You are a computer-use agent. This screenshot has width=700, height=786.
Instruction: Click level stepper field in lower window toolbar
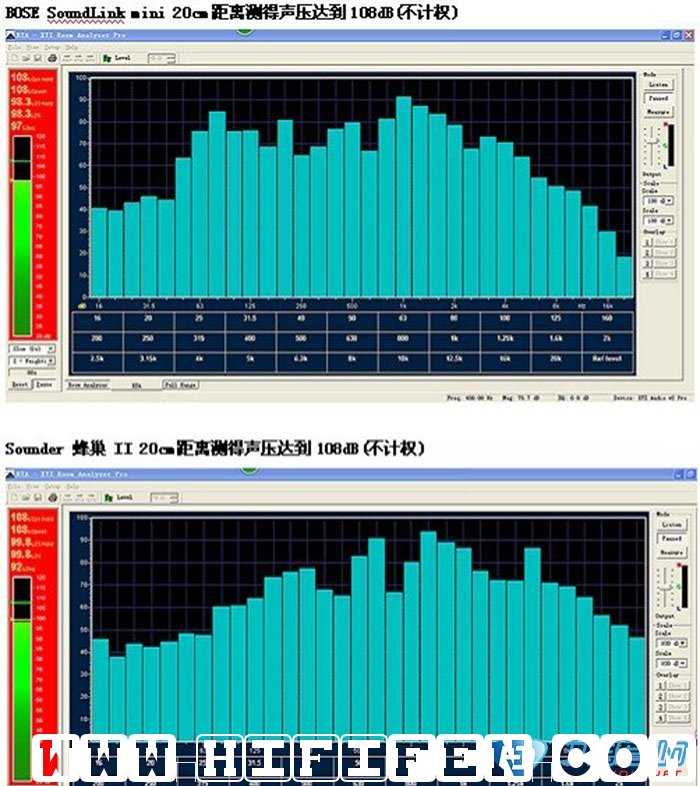[164, 498]
